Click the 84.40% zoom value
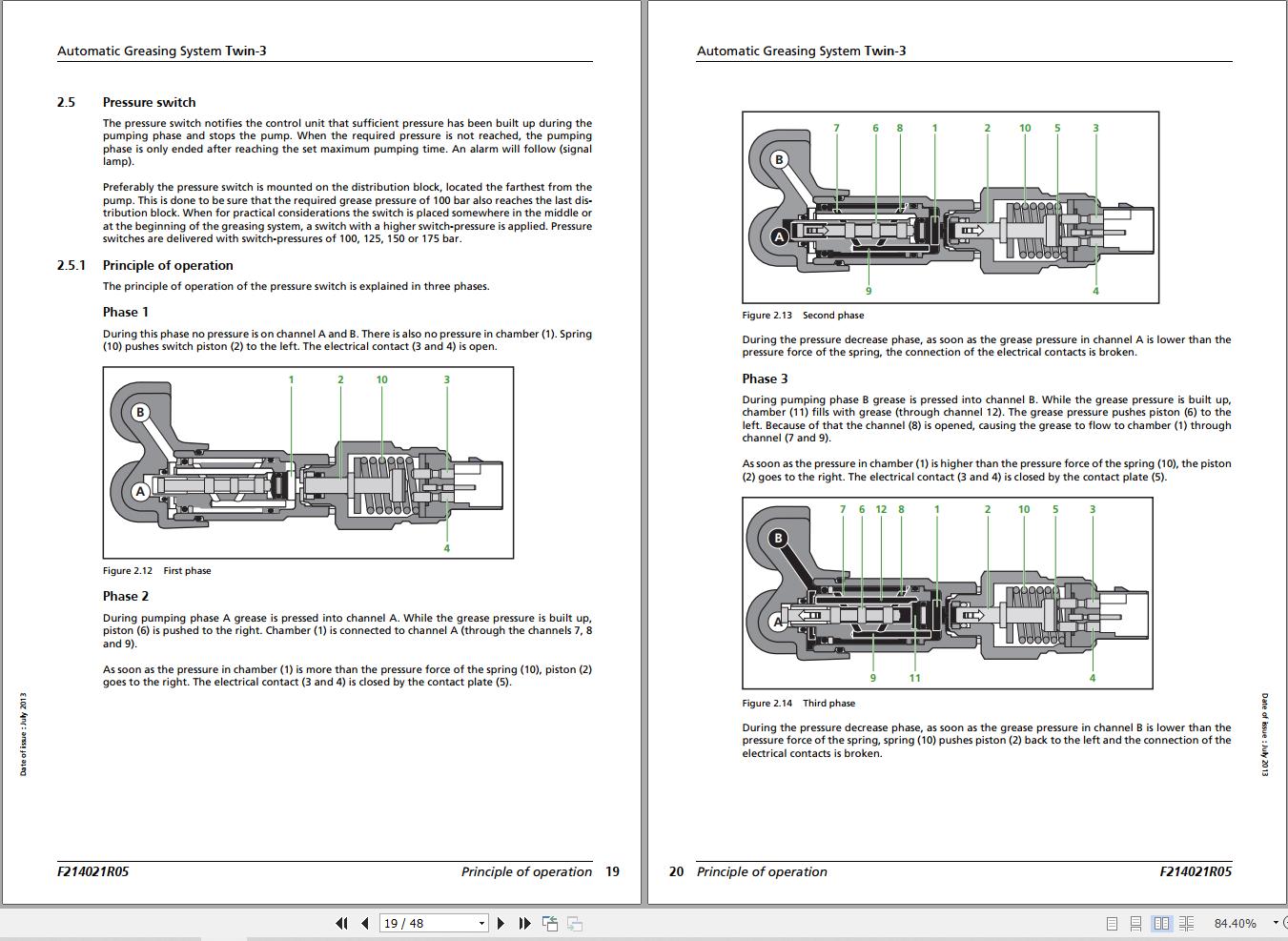1288x941 pixels. (x=1235, y=923)
